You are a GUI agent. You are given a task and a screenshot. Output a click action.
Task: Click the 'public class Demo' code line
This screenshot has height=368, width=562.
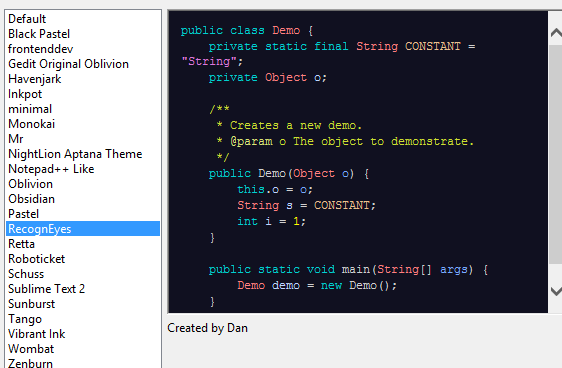tap(247, 30)
